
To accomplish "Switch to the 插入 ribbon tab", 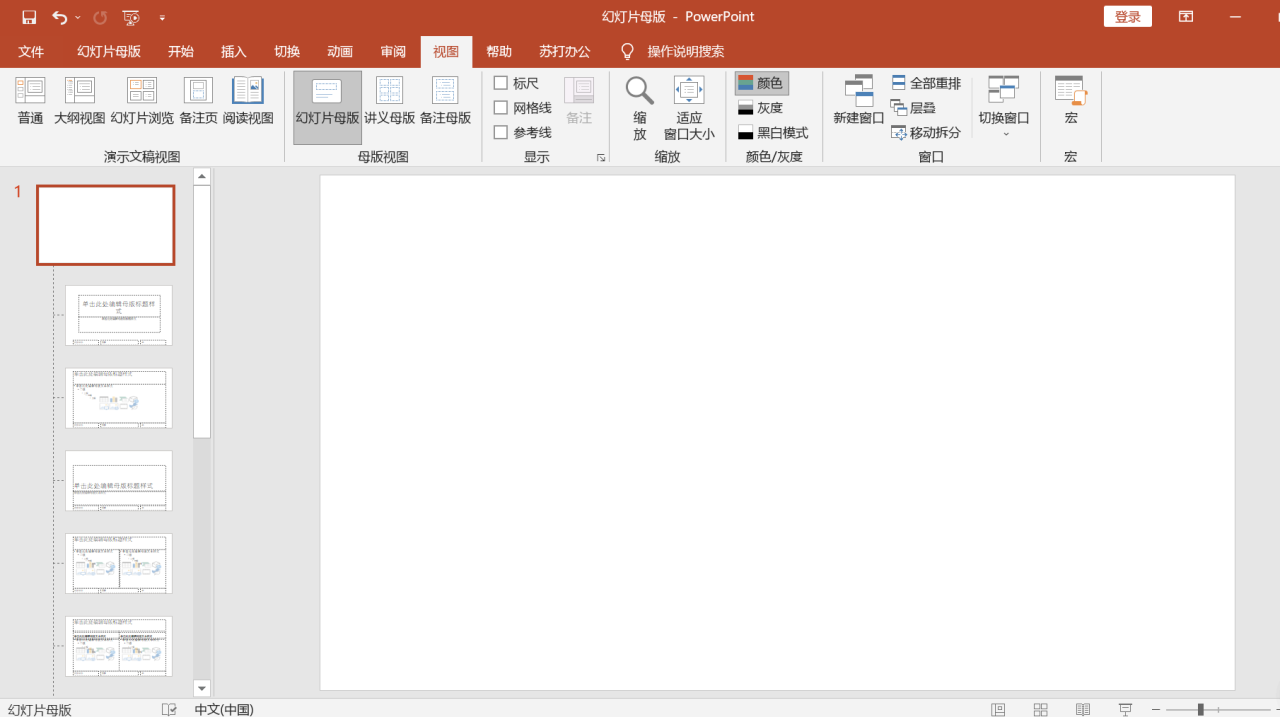I will coord(233,51).
